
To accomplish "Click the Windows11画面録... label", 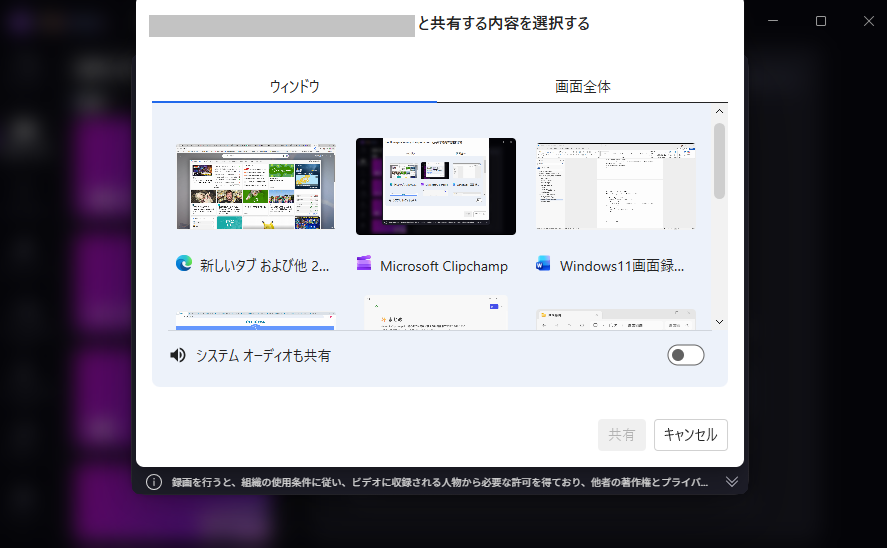I will click(622, 266).
